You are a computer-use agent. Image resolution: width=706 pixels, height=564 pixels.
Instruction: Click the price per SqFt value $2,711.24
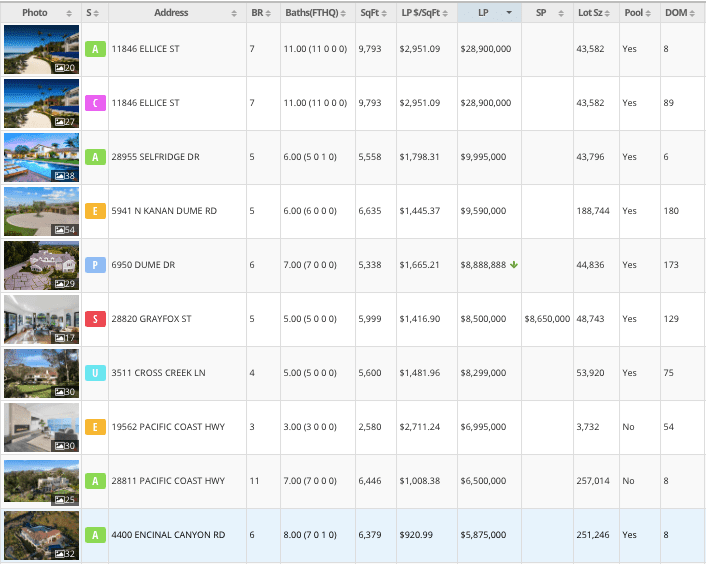pyautogui.click(x=420, y=427)
